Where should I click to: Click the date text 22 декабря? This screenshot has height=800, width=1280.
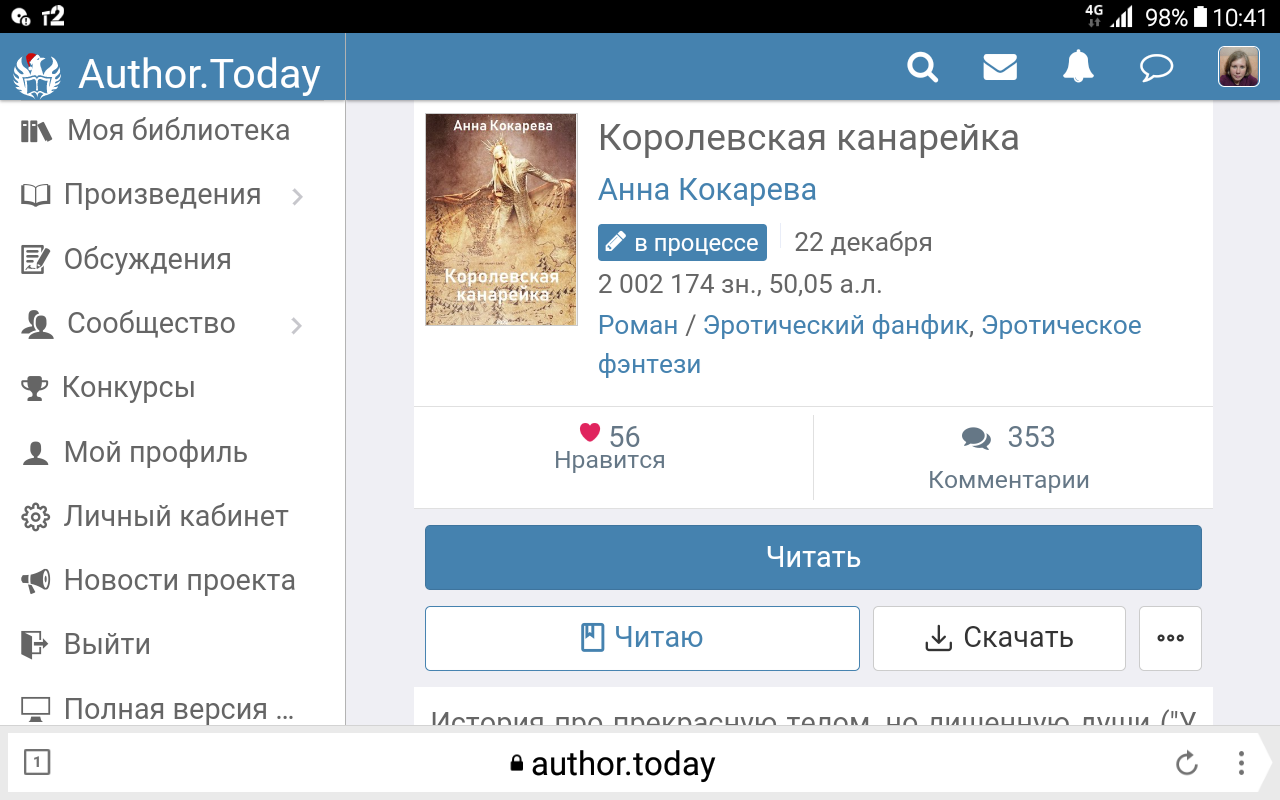click(x=863, y=242)
